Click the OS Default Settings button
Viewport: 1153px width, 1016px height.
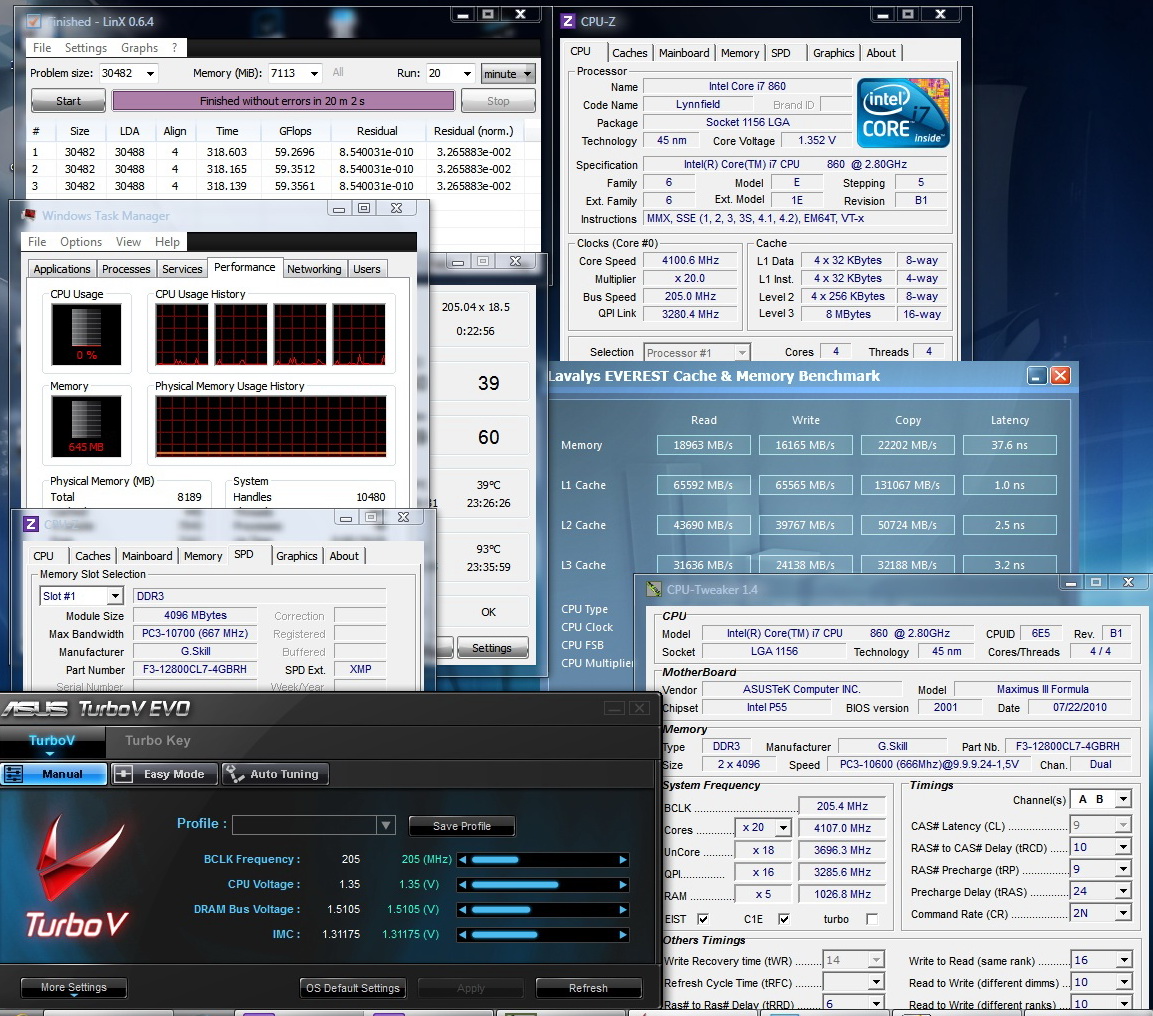pyautogui.click(x=353, y=988)
